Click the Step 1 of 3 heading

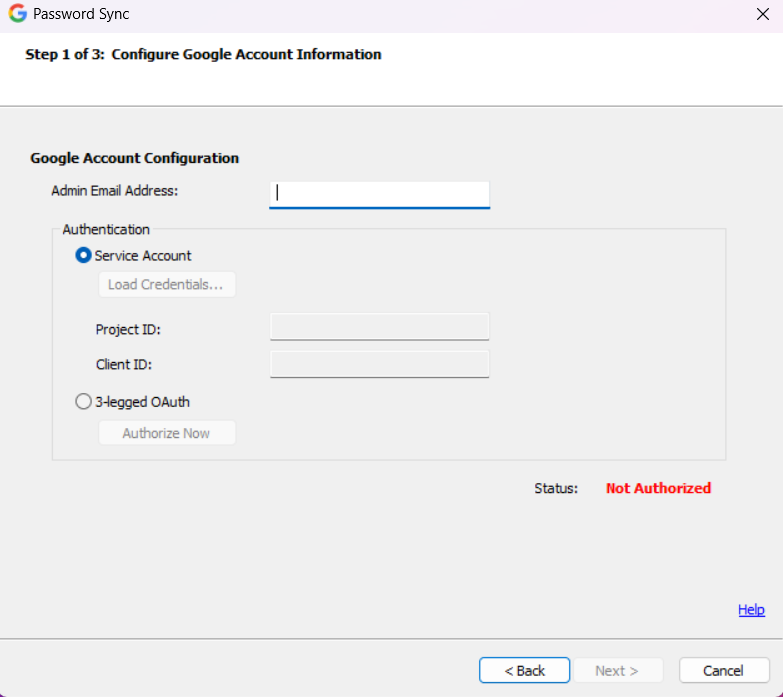pos(203,54)
